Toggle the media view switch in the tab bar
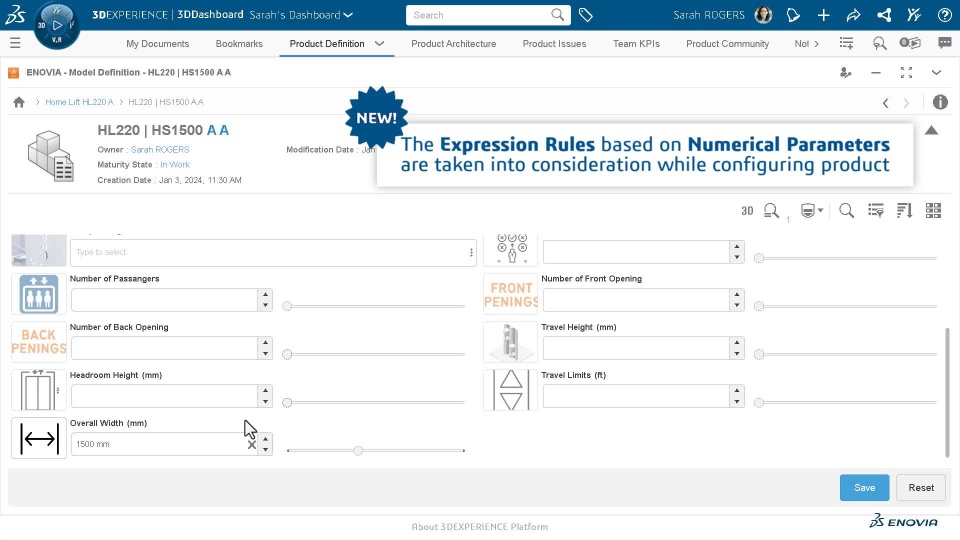The image size is (960, 540). pos(910,43)
